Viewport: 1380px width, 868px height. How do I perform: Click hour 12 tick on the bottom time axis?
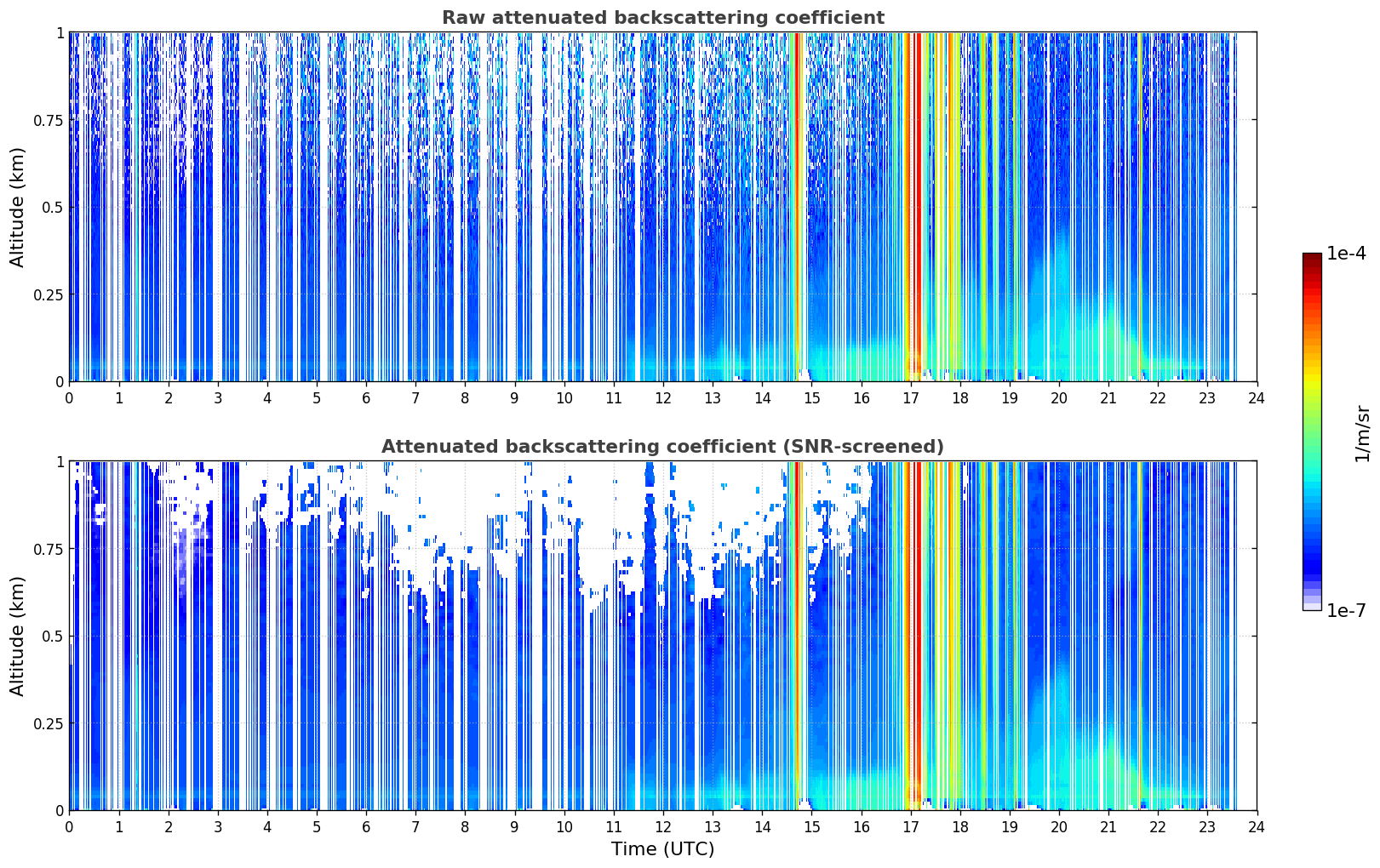(663, 826)
